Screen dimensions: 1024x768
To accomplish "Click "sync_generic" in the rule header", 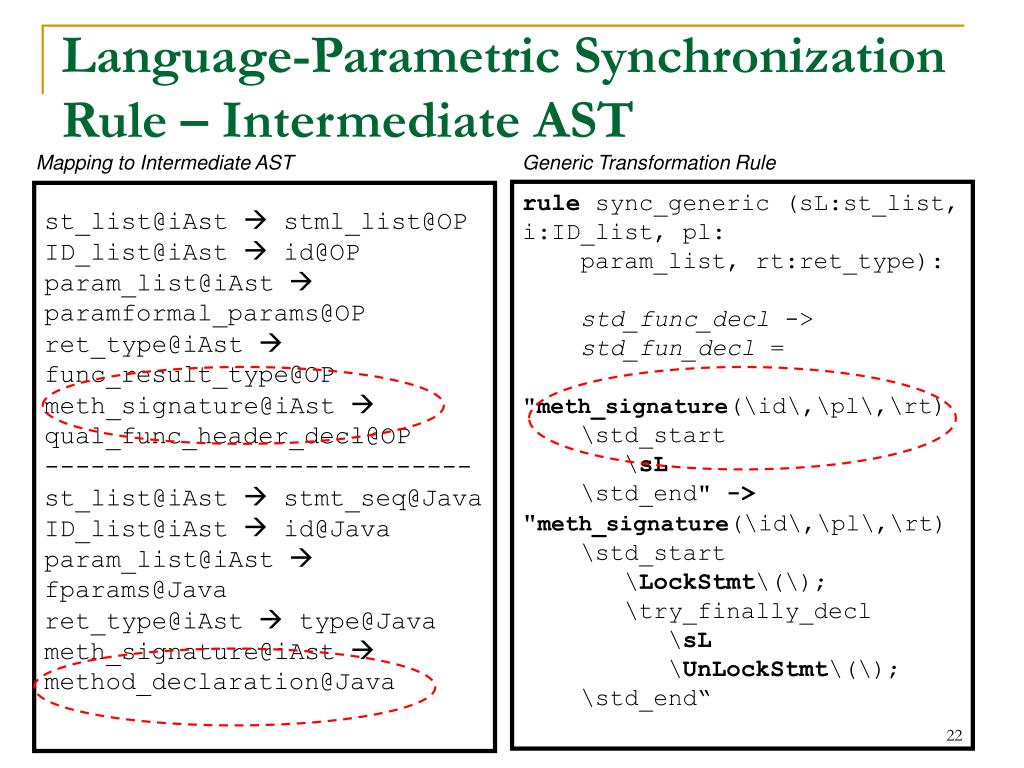I will [x=682, y=204].
